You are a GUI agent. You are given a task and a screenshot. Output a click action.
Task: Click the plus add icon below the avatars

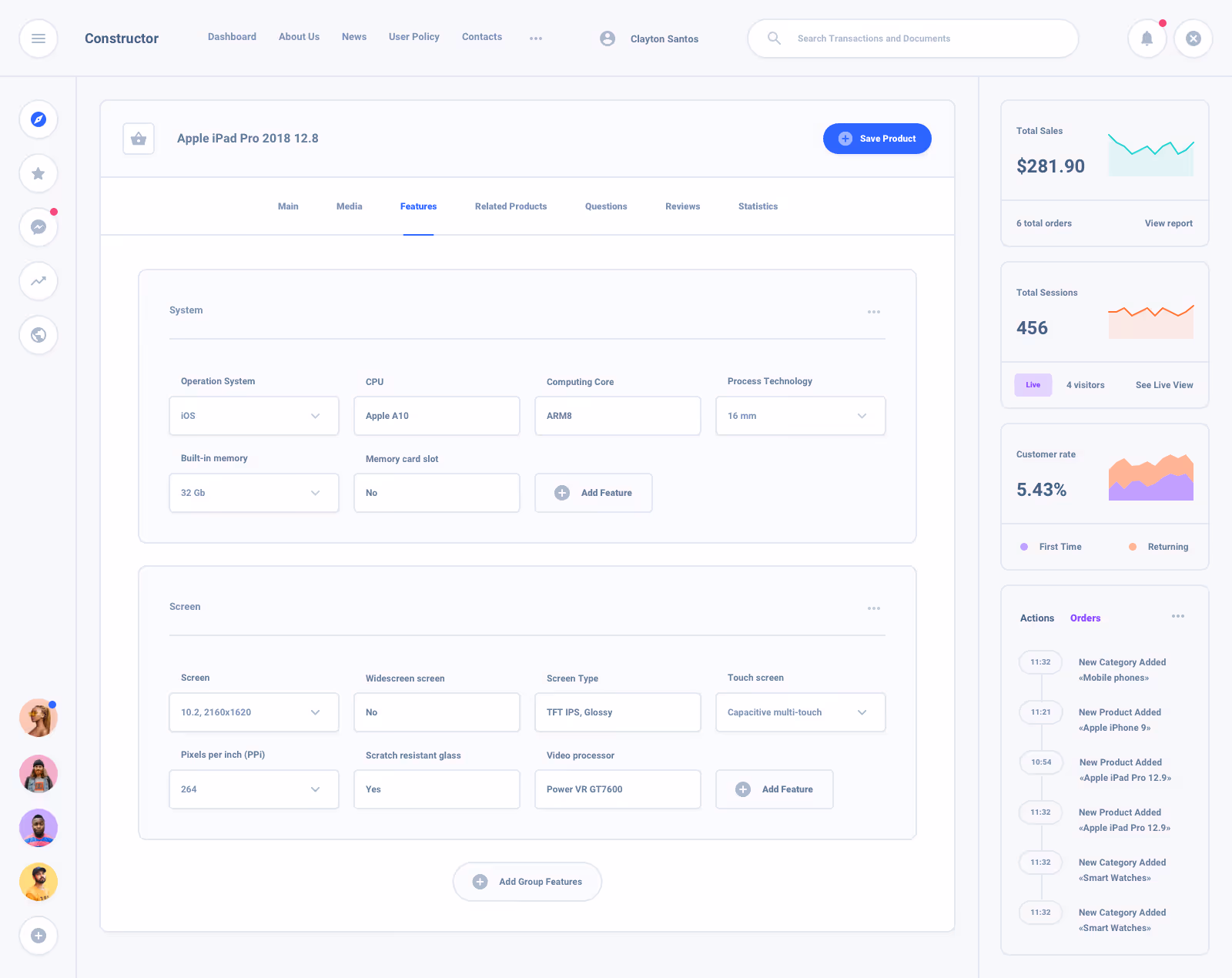coord(38,936)
